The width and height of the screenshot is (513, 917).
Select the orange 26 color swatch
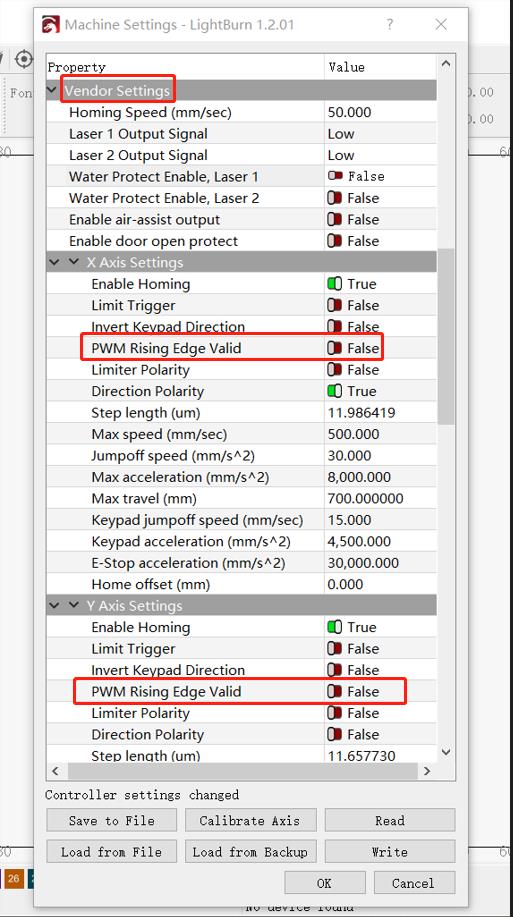(x=13, y=878)
